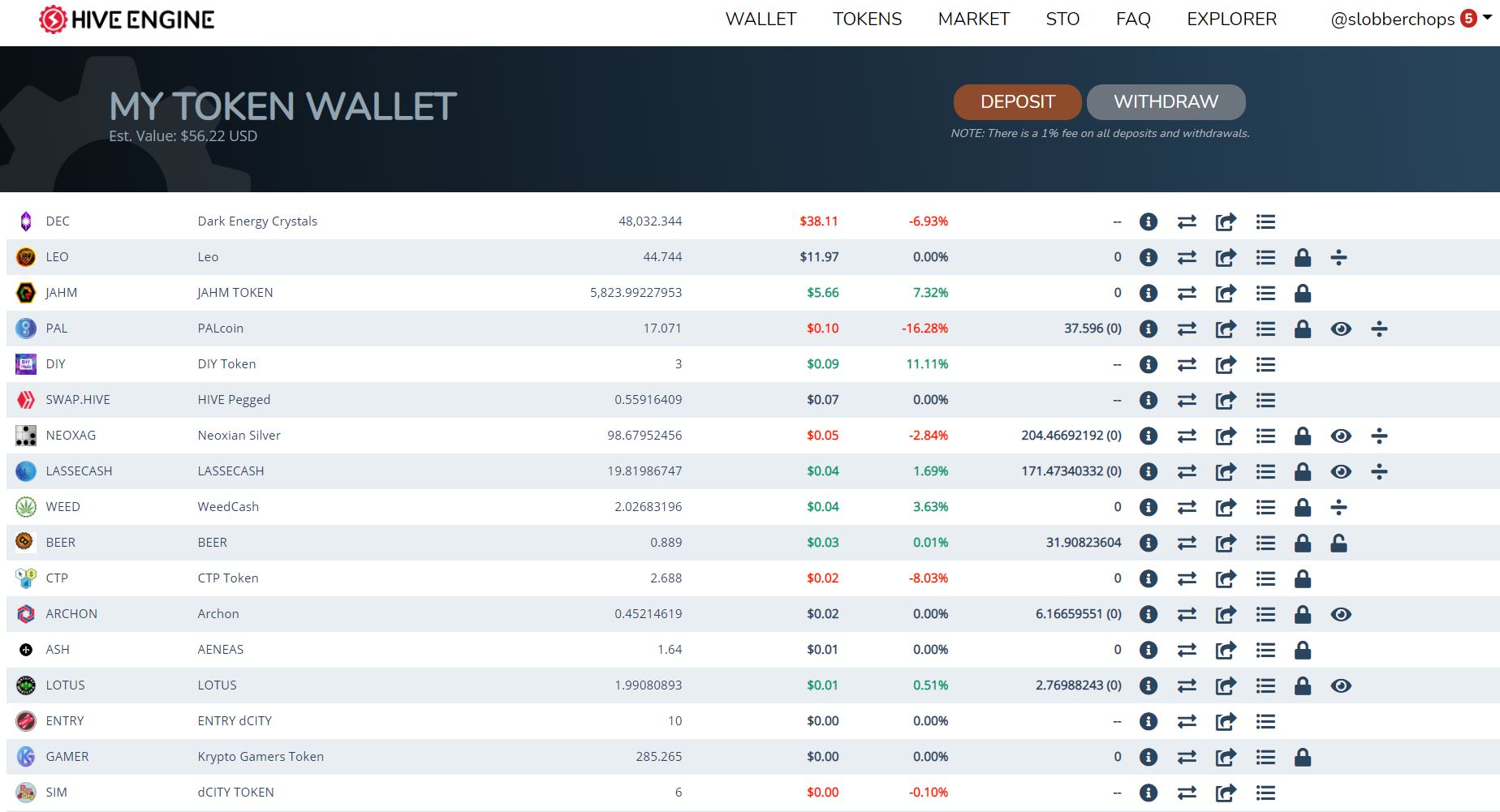Click stake lock icon for ASH
1500x812 pixels.
[x=1303, y=650]
